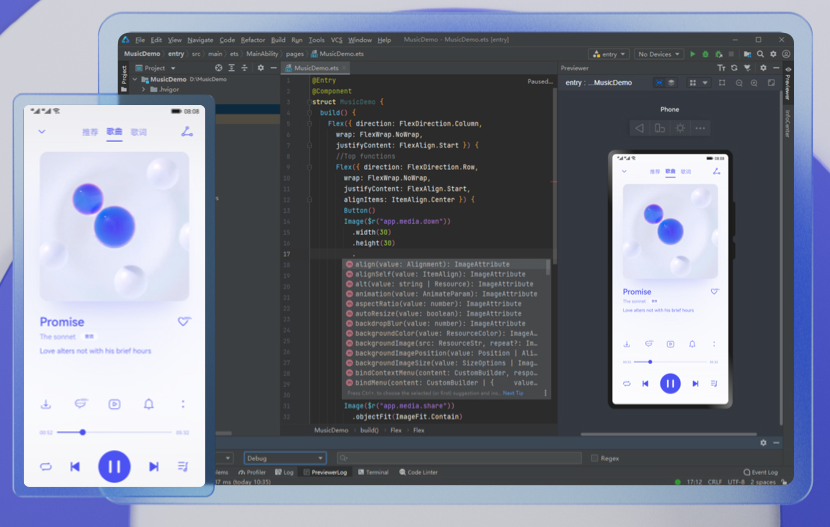Screen dimensions: 830x527
Task: Collapse all nodes icon in Project panel
Action: 245,68
